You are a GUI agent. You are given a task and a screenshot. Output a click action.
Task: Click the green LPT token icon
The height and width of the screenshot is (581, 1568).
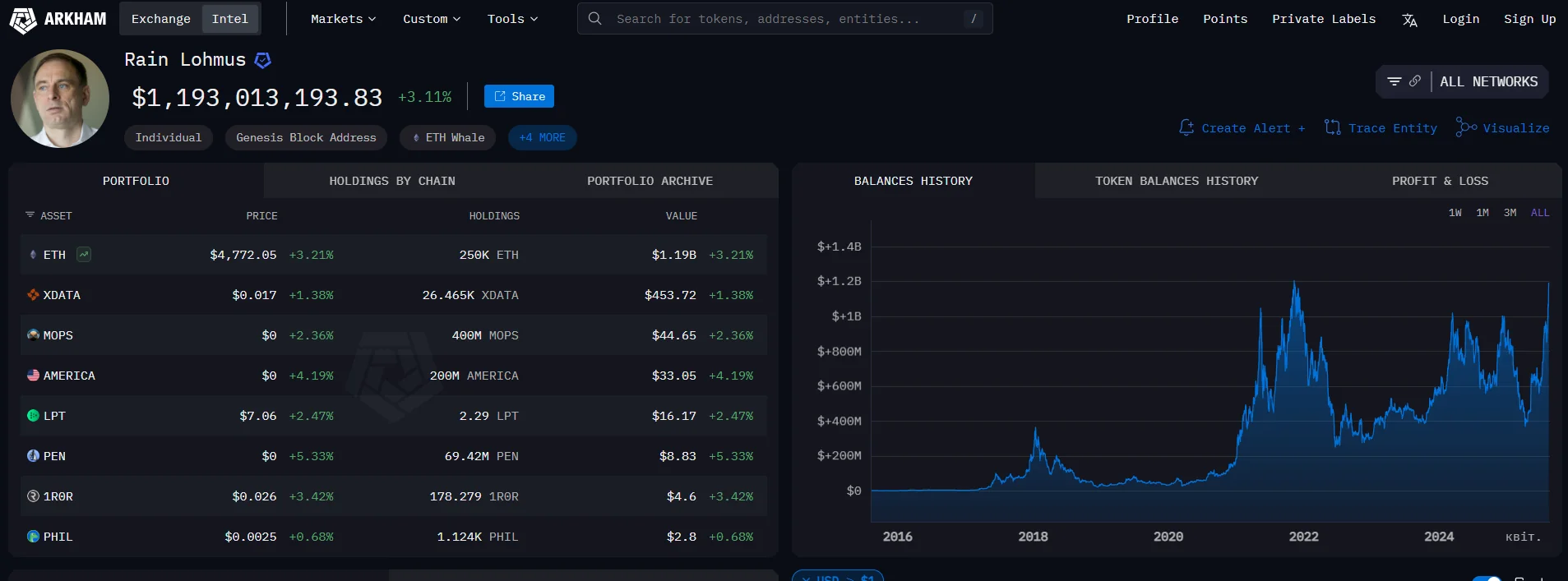(33, 416)
